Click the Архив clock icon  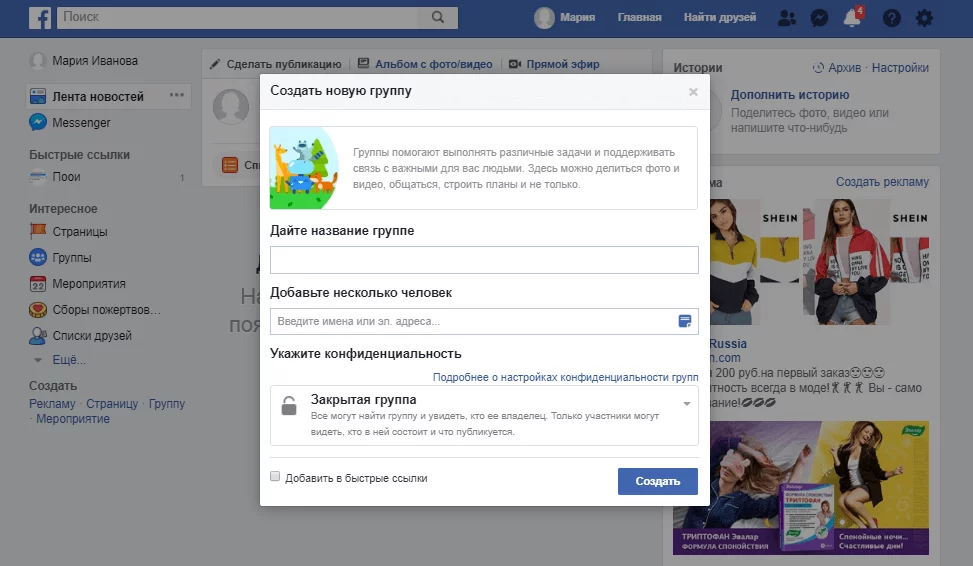818,68
